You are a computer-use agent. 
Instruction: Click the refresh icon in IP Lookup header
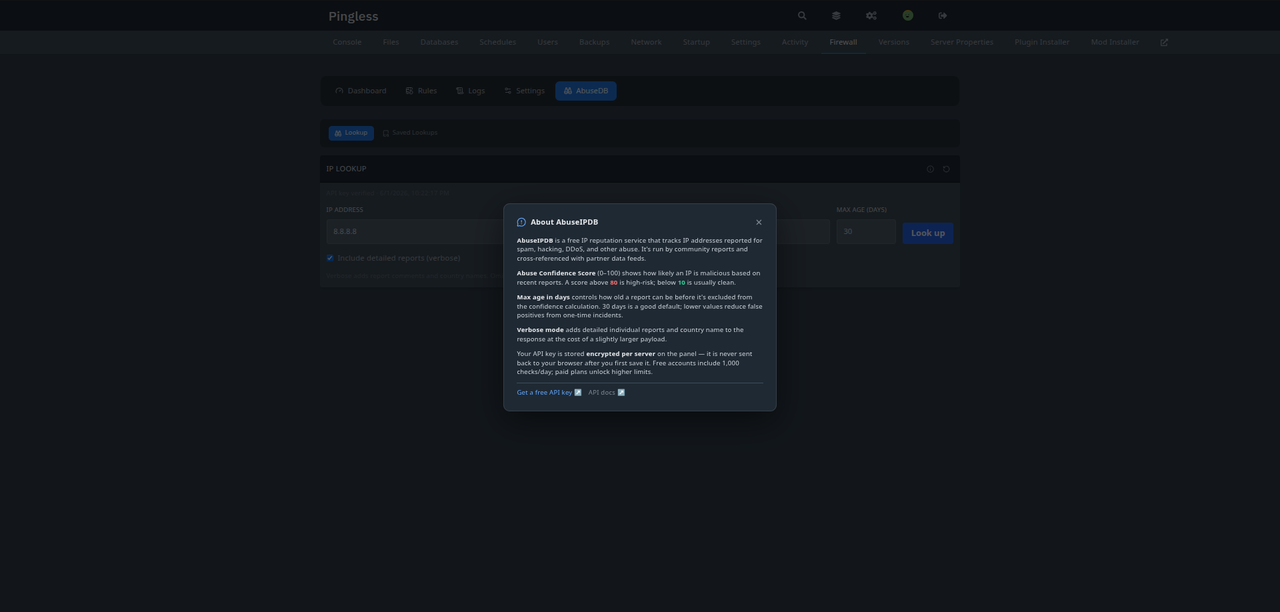[x=946, y=169]
